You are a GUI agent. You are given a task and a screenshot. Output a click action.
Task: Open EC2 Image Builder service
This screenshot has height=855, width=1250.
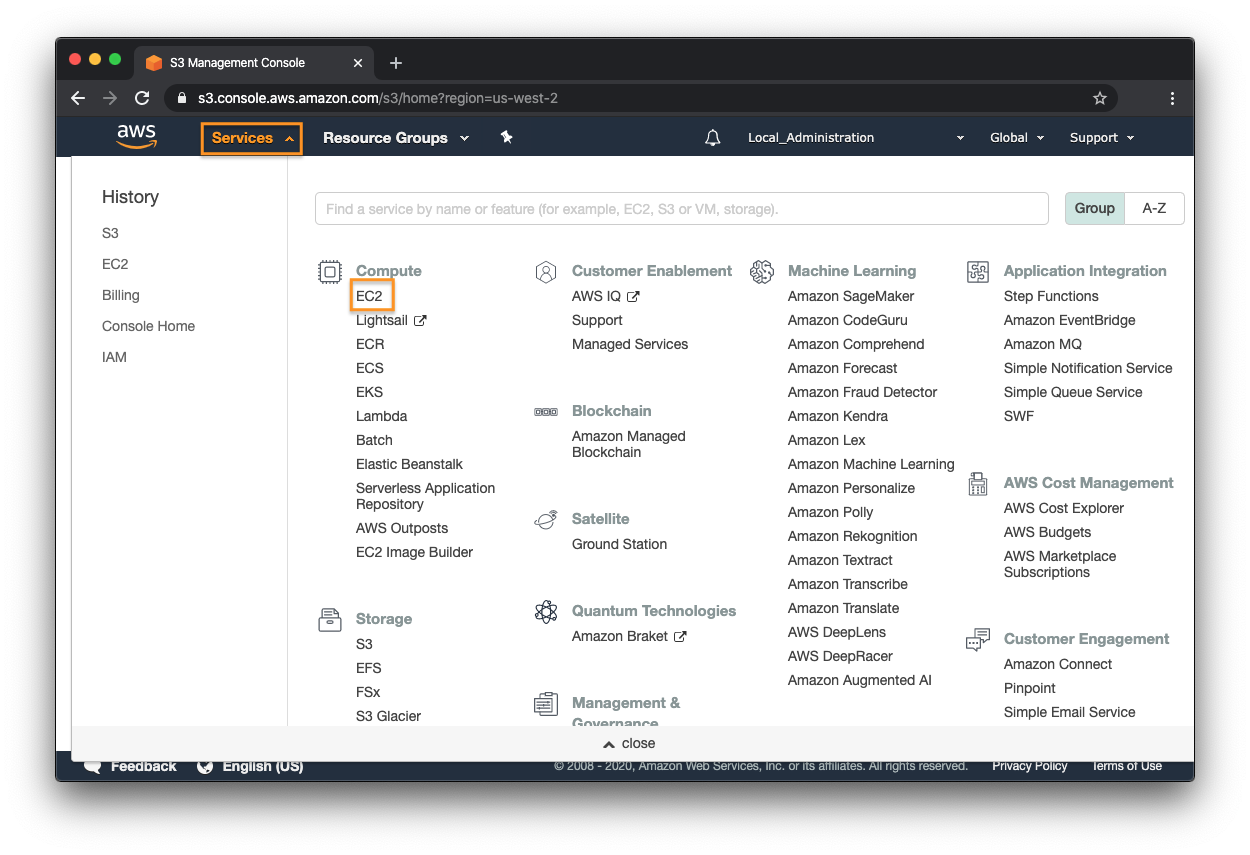coord(414,552)
